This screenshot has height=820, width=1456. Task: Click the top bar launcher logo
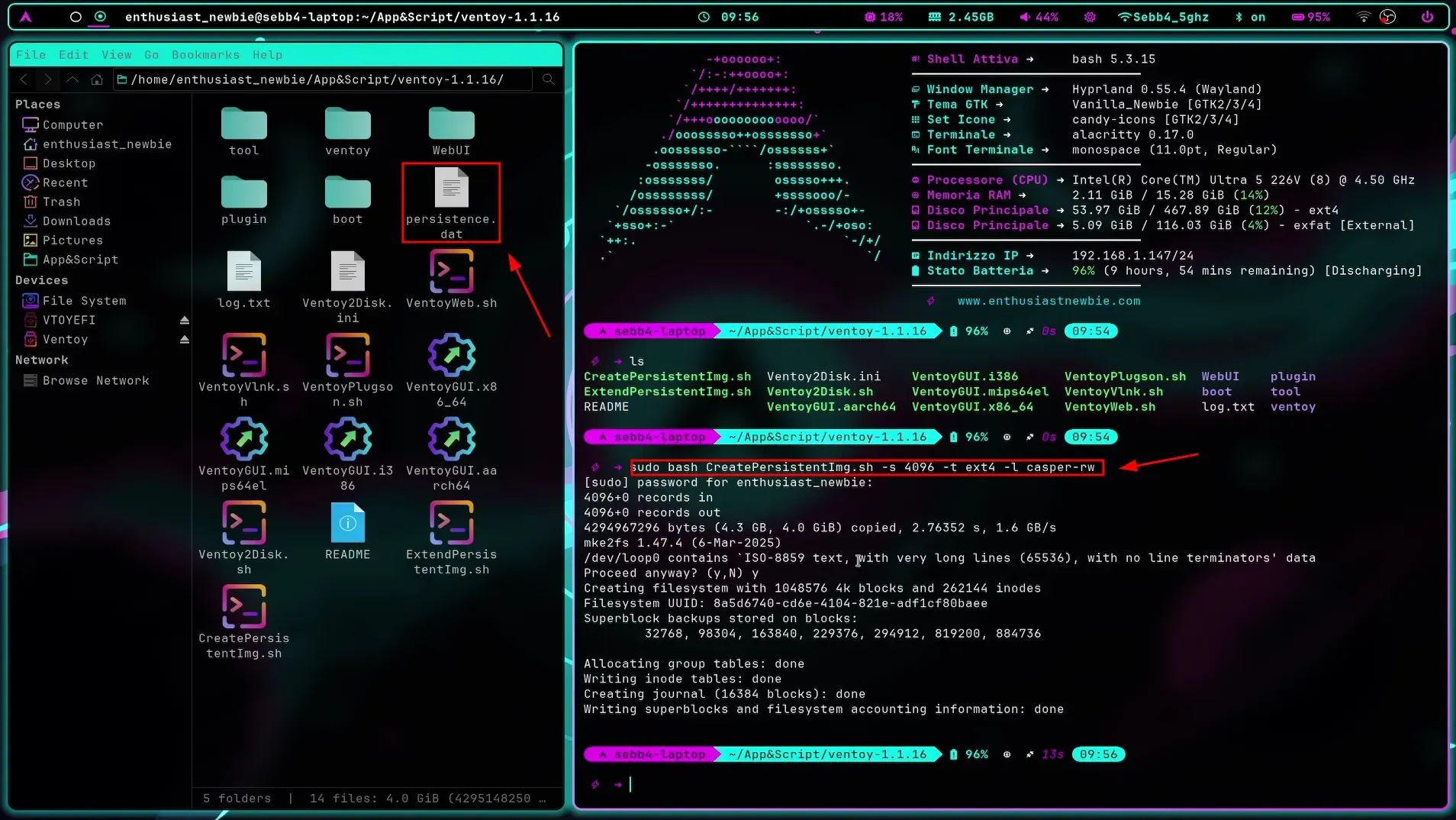(26, 17)
